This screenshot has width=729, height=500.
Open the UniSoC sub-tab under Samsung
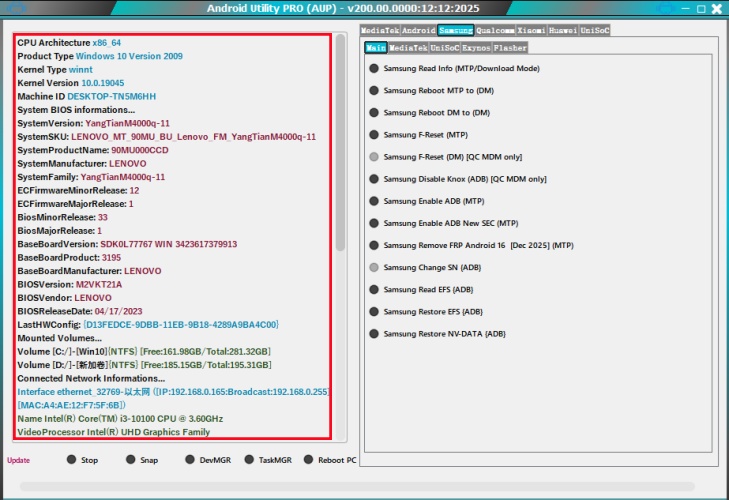tap(444, 47)
